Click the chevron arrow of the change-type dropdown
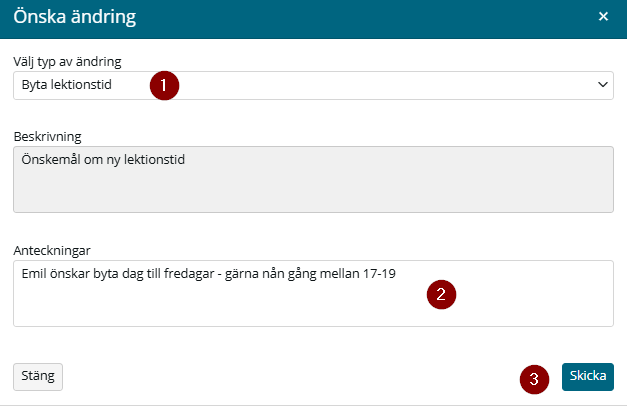Screen dimensions: 627x416 coord(603,85)
